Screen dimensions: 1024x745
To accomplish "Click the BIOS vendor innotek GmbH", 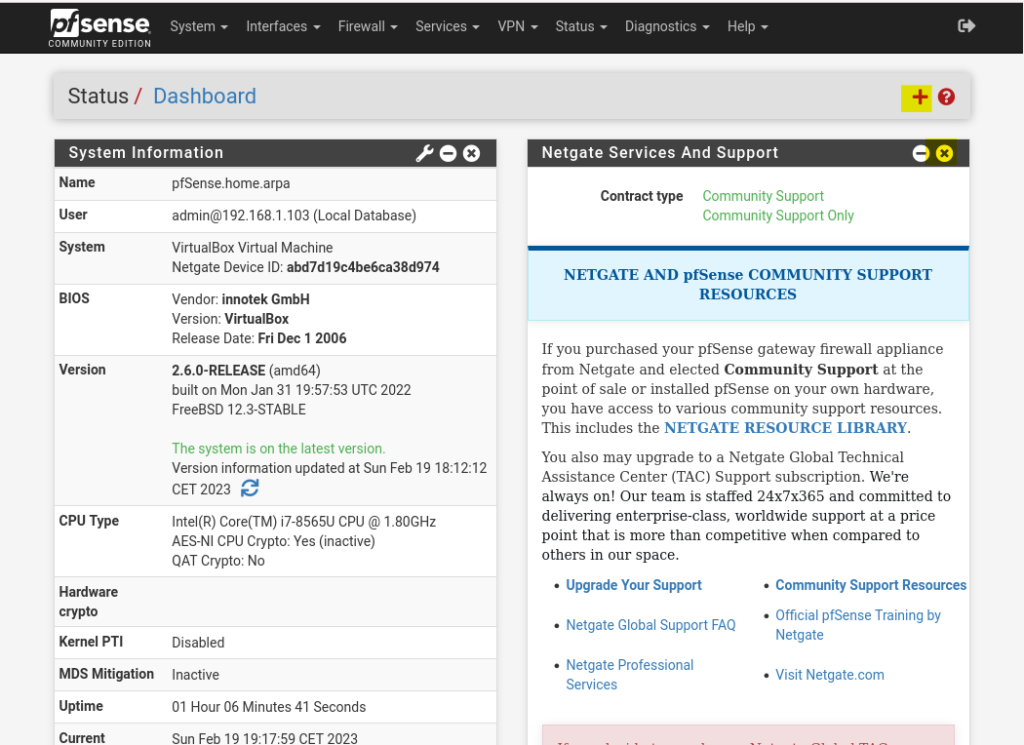I will 266,299.
